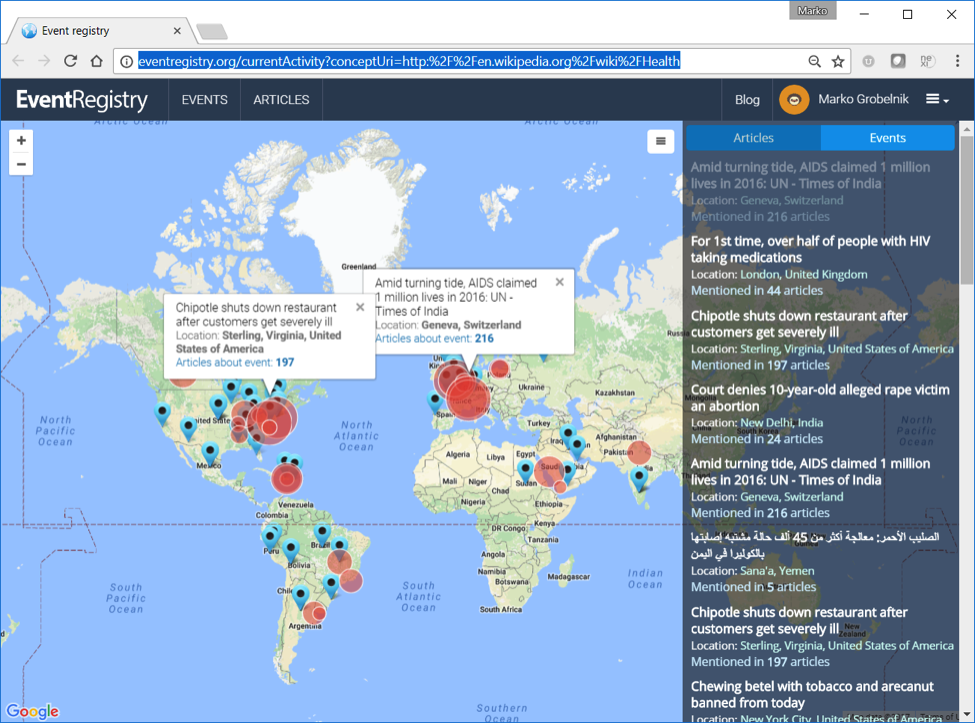Click location London, United Kingdom
Image resolution: width=975 pixels, height=724 pixels.
pos(803,274)
